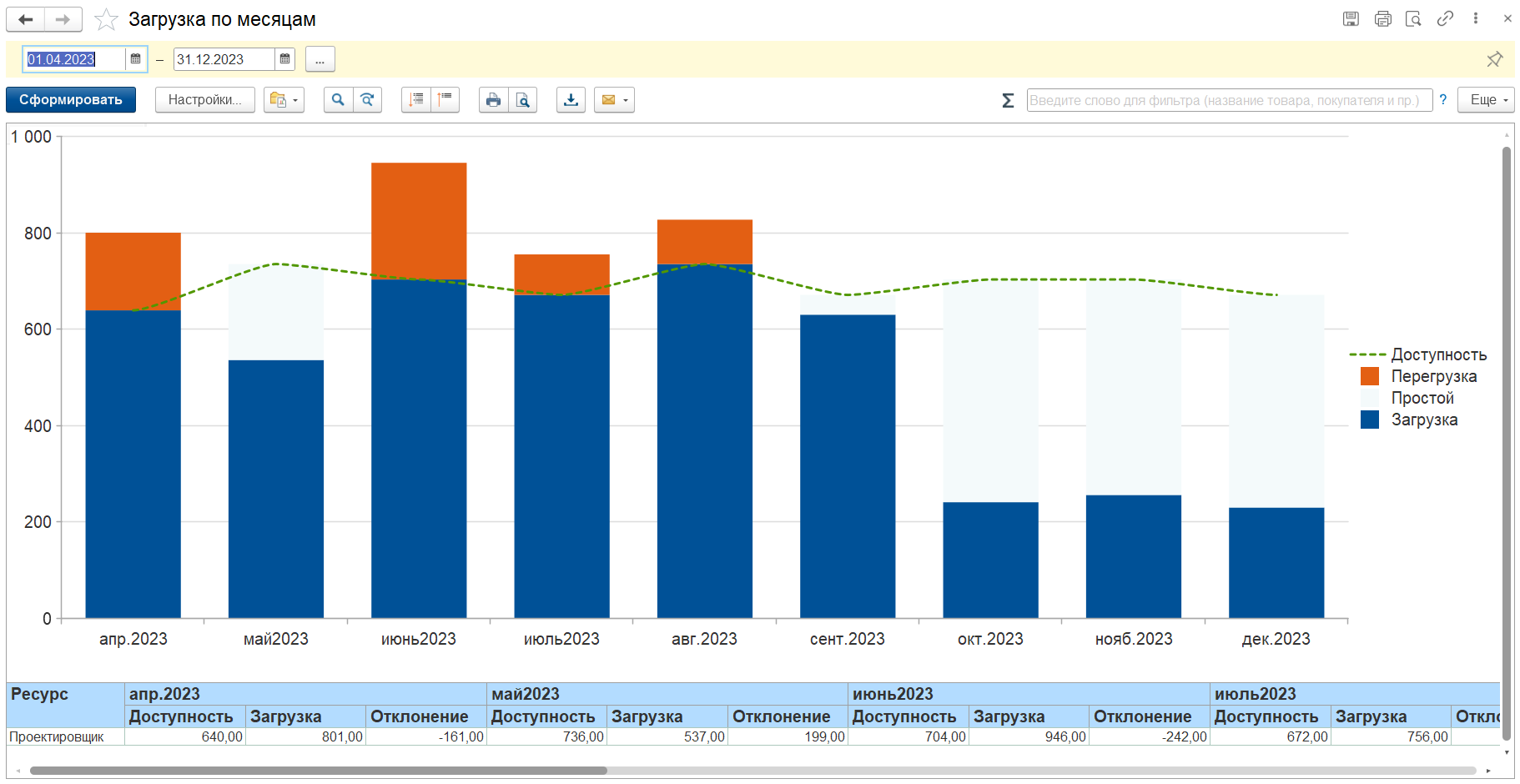Toggle the pin on the settings panel
Image resolution: width=1520 pixels, height=784 pixels.
(x=1494, y=59)
